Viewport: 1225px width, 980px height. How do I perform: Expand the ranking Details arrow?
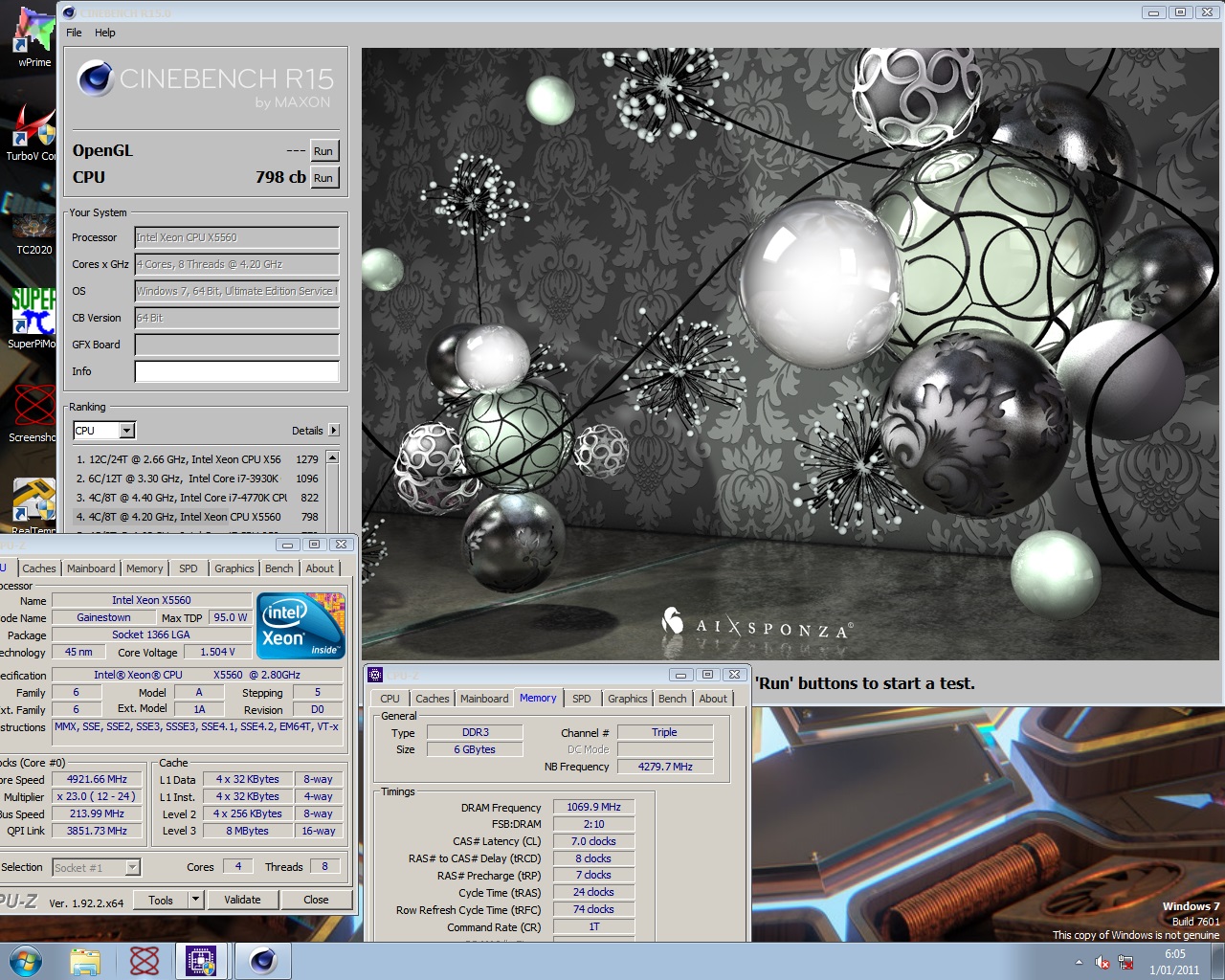click(x=334, y=431)
